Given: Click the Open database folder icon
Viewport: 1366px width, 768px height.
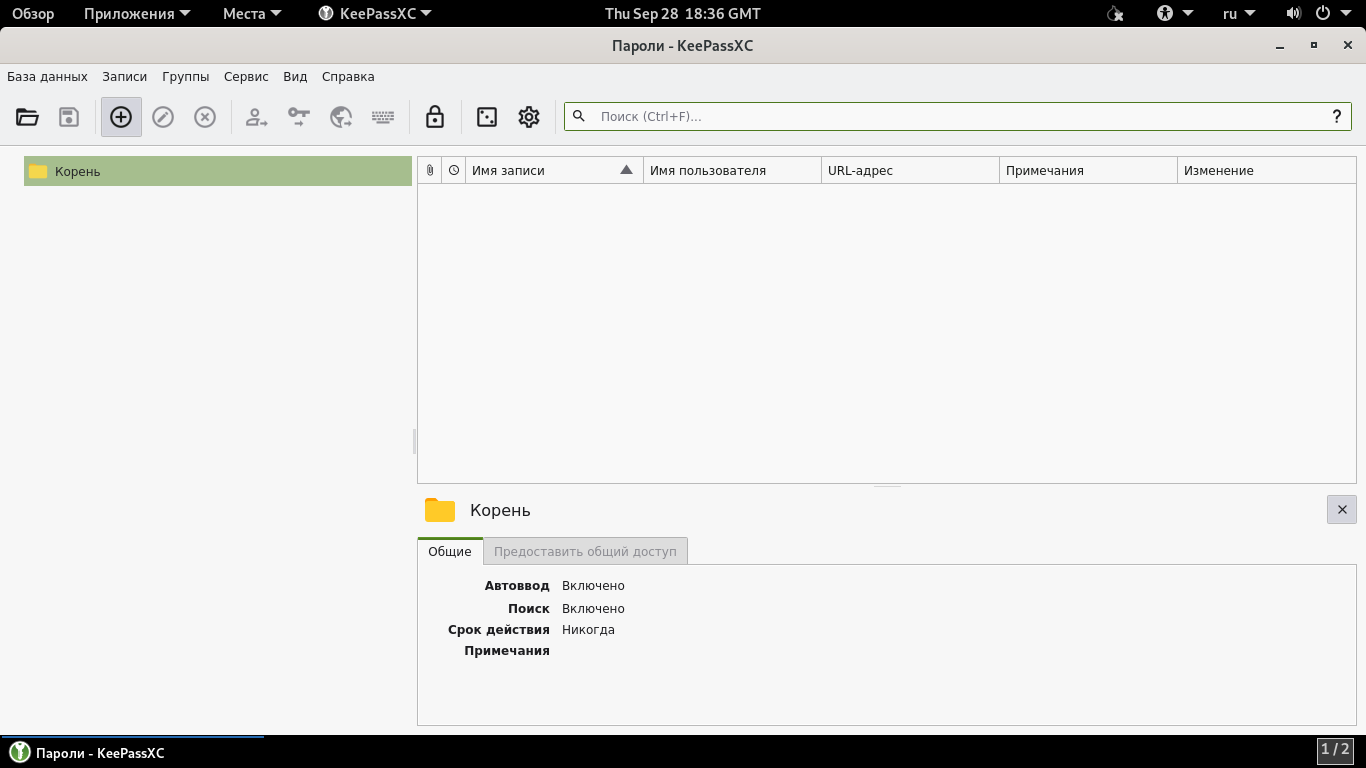Looking at the screenshot, I should [27, 117].
